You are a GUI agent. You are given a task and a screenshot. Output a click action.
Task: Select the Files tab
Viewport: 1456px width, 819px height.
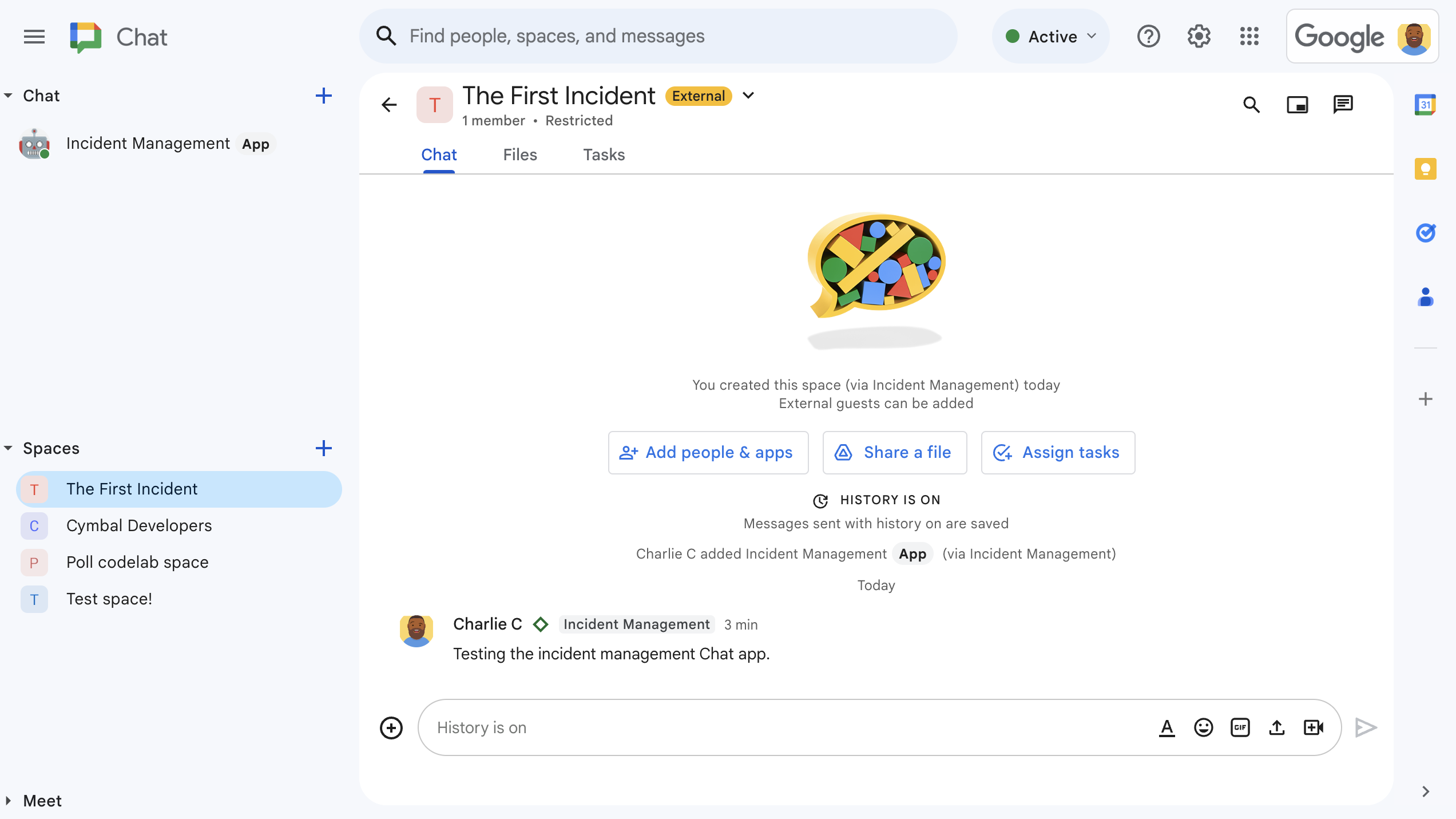[520, 154]
